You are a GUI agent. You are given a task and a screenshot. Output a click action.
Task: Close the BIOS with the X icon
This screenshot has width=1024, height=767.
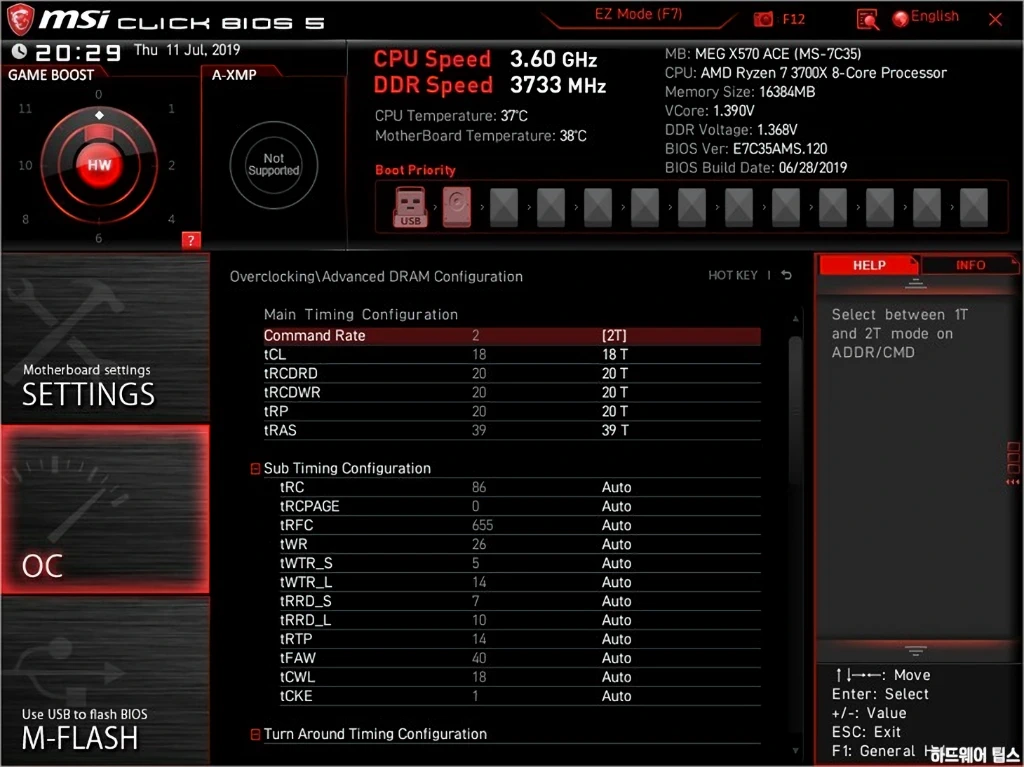[x=995, y=20]
